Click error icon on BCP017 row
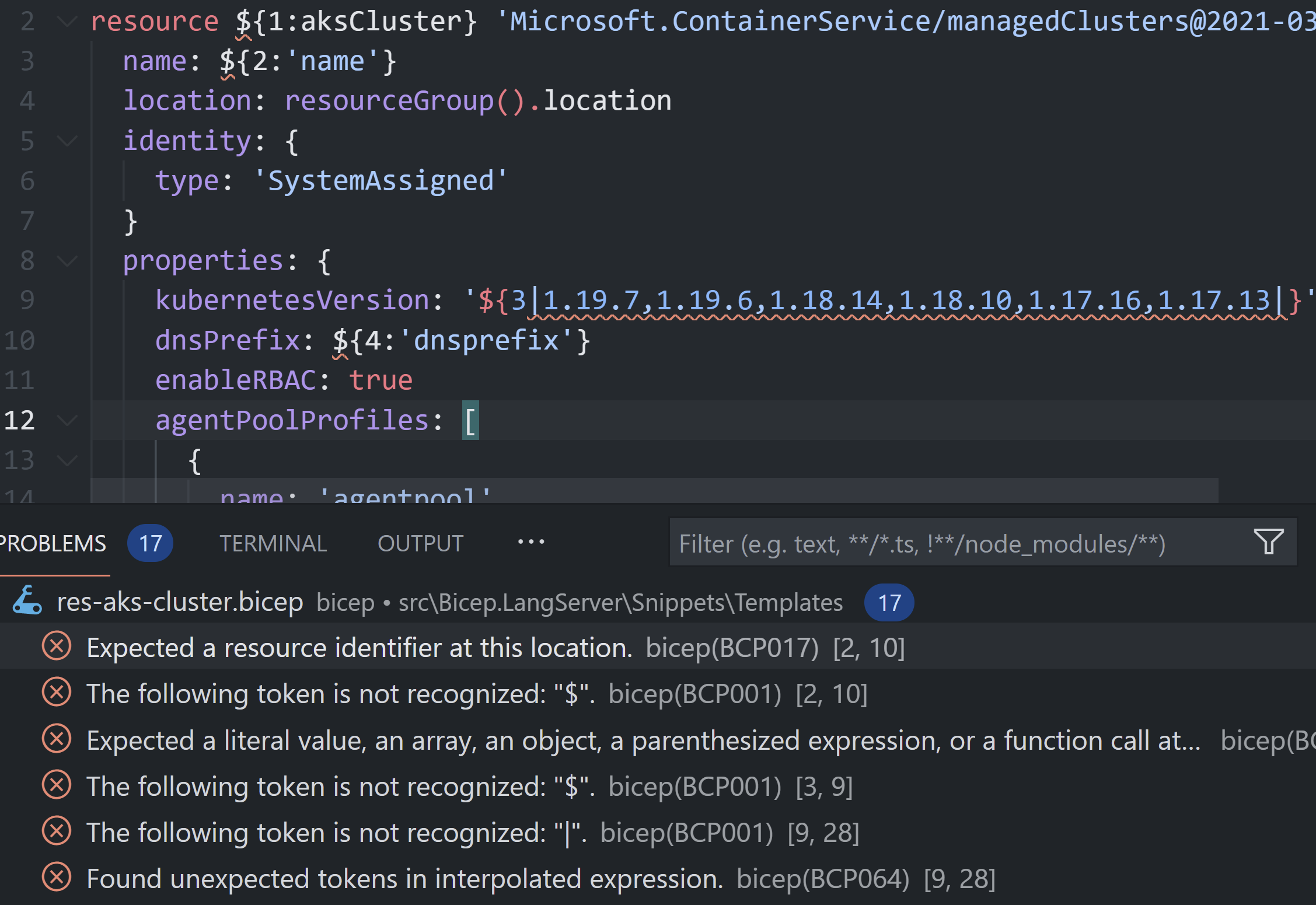1316x905 pixels. tap(57, 646)
